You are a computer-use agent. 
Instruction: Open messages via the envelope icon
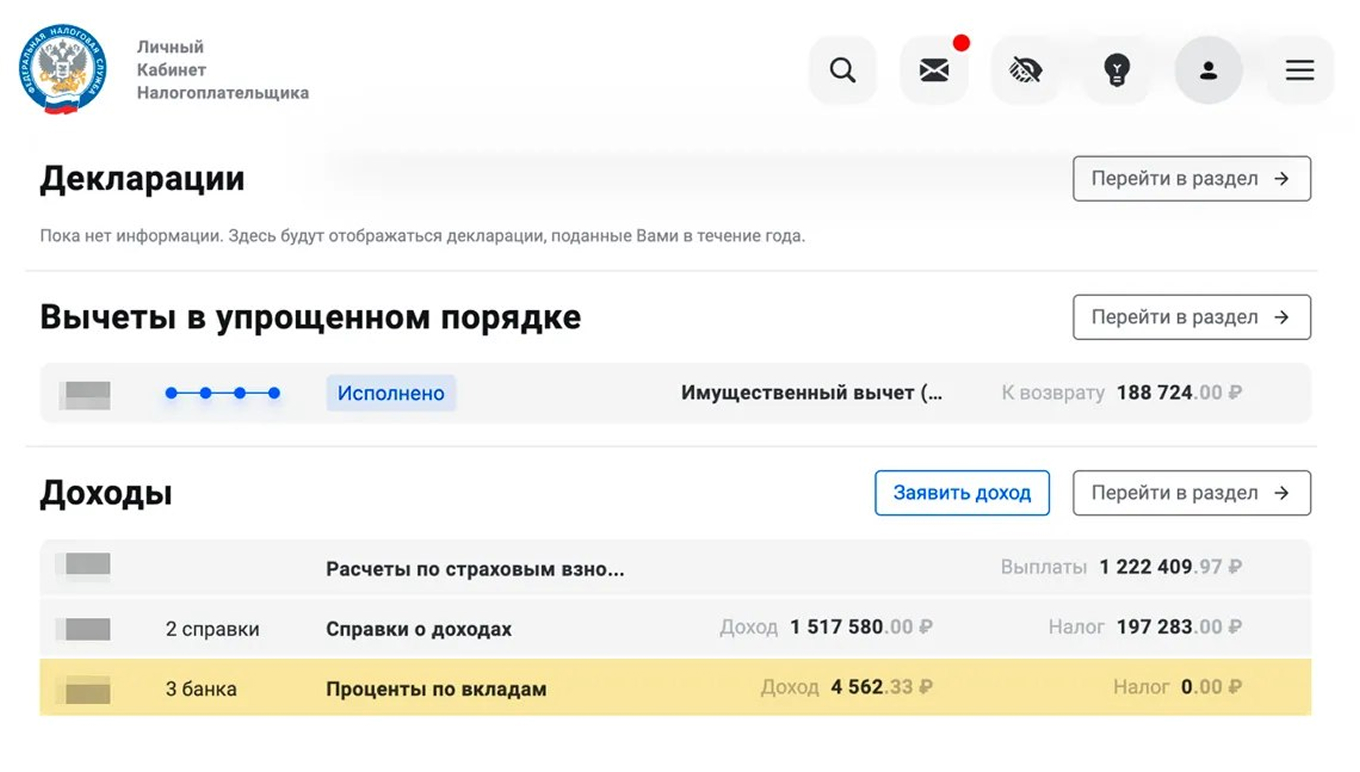[x=934, y=70]
